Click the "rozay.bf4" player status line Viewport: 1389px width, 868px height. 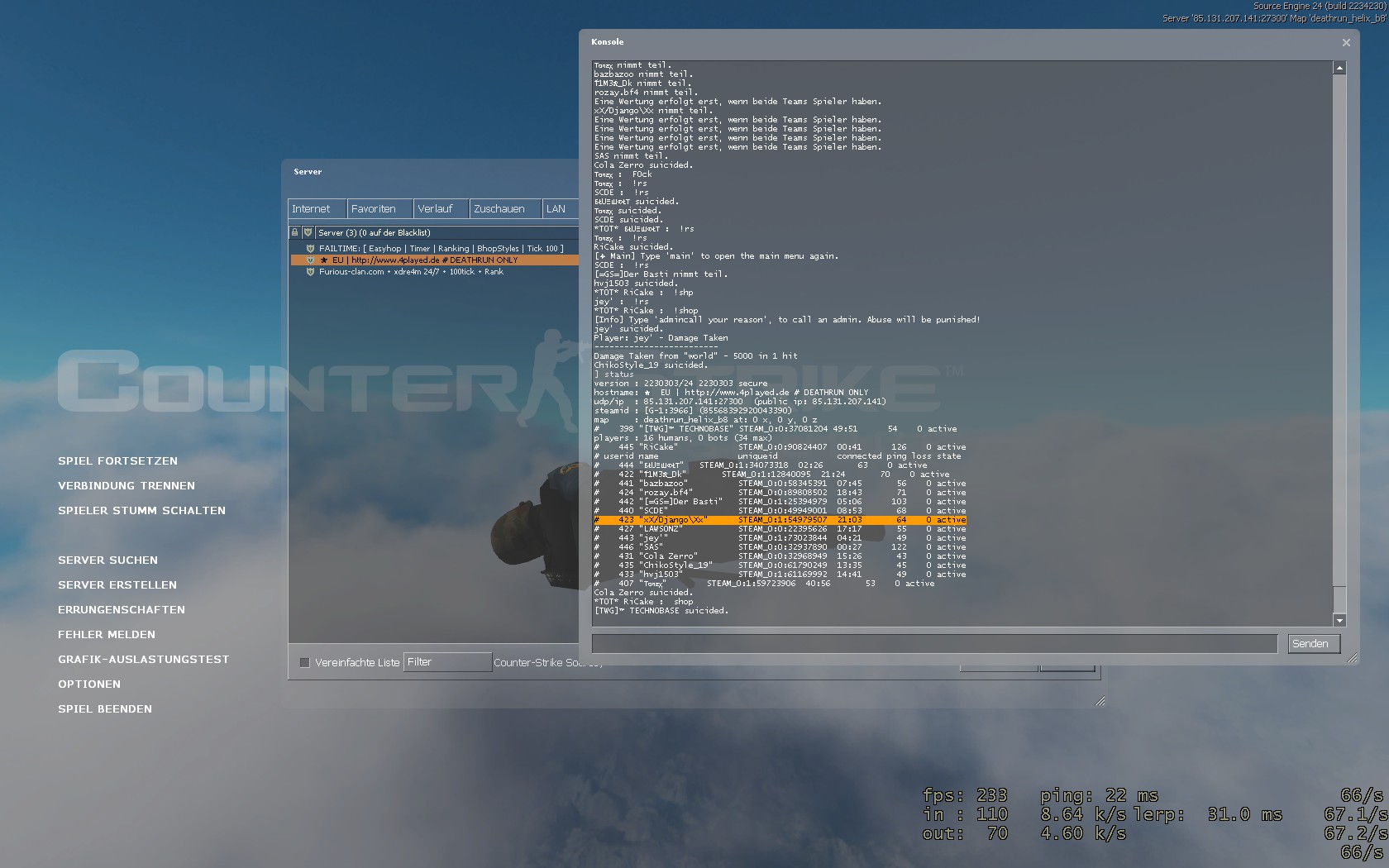tap(780, 493)
